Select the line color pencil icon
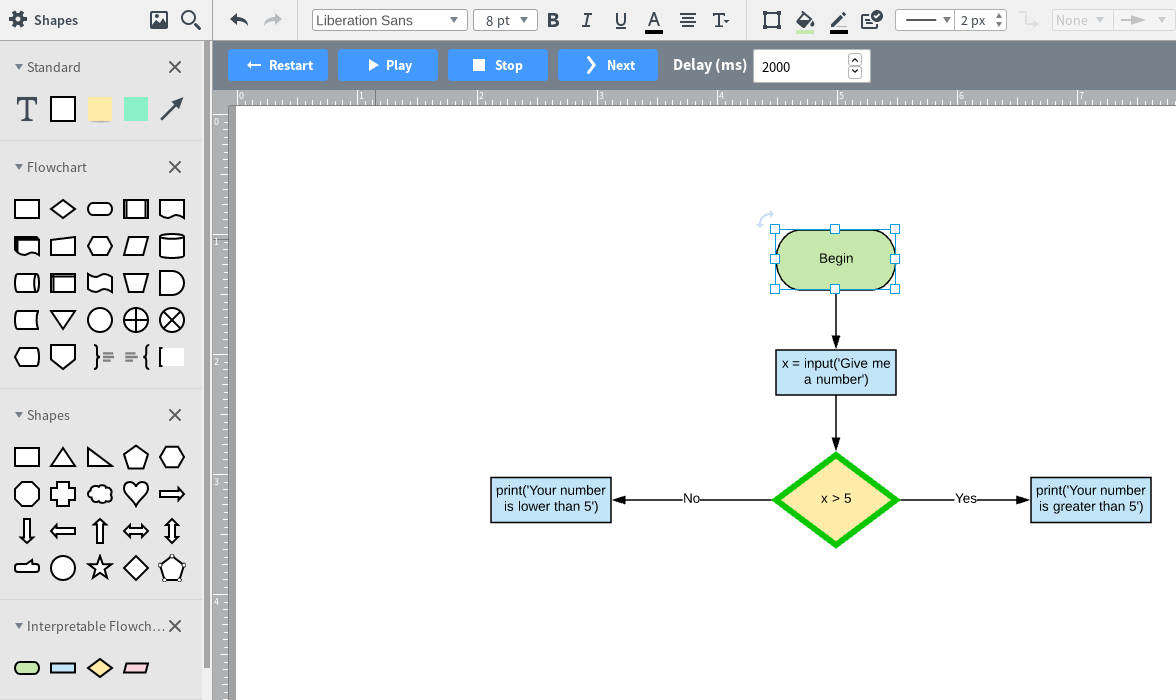 [839, 20]
